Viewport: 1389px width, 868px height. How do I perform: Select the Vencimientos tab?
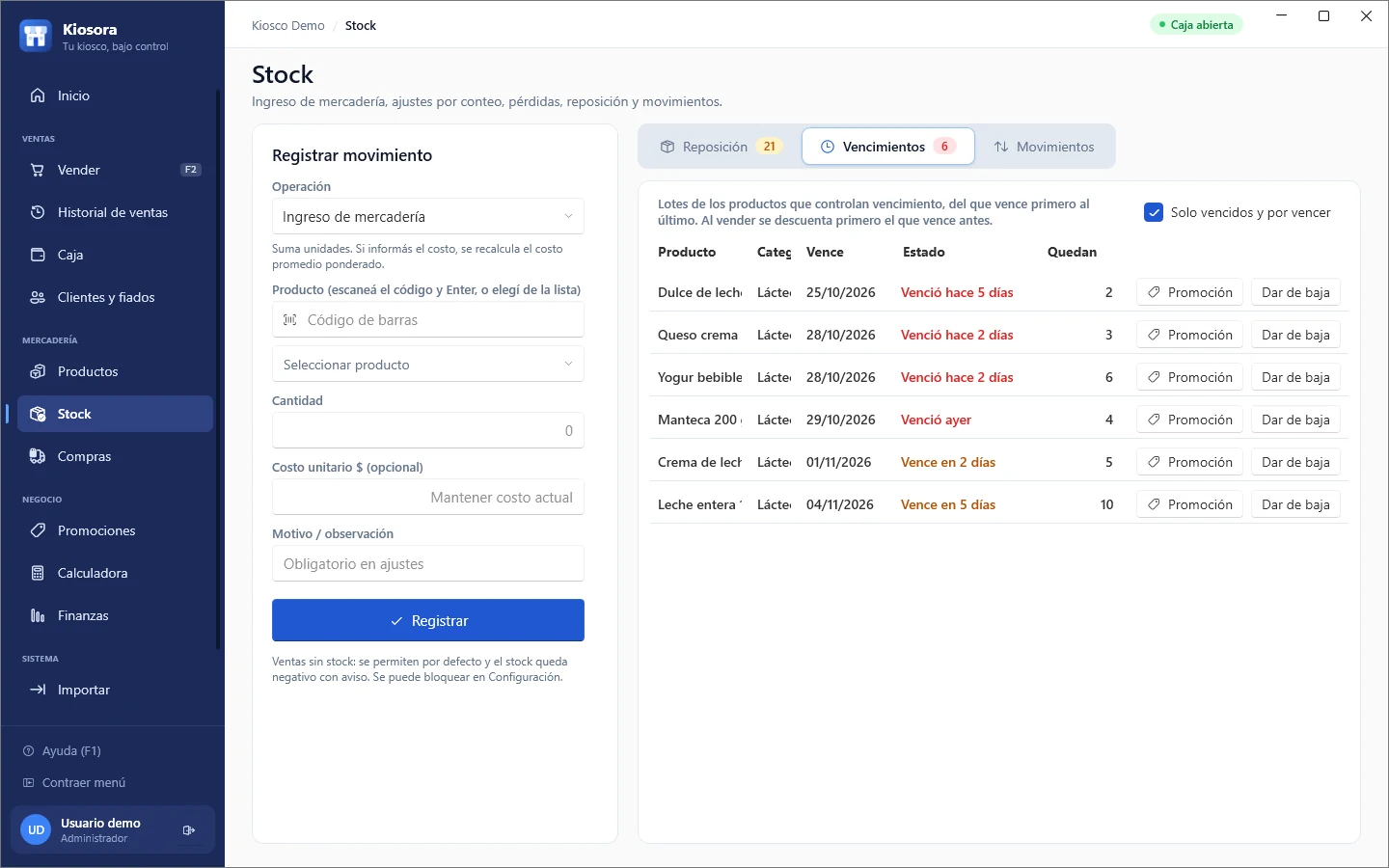click(x=888, y=147)
